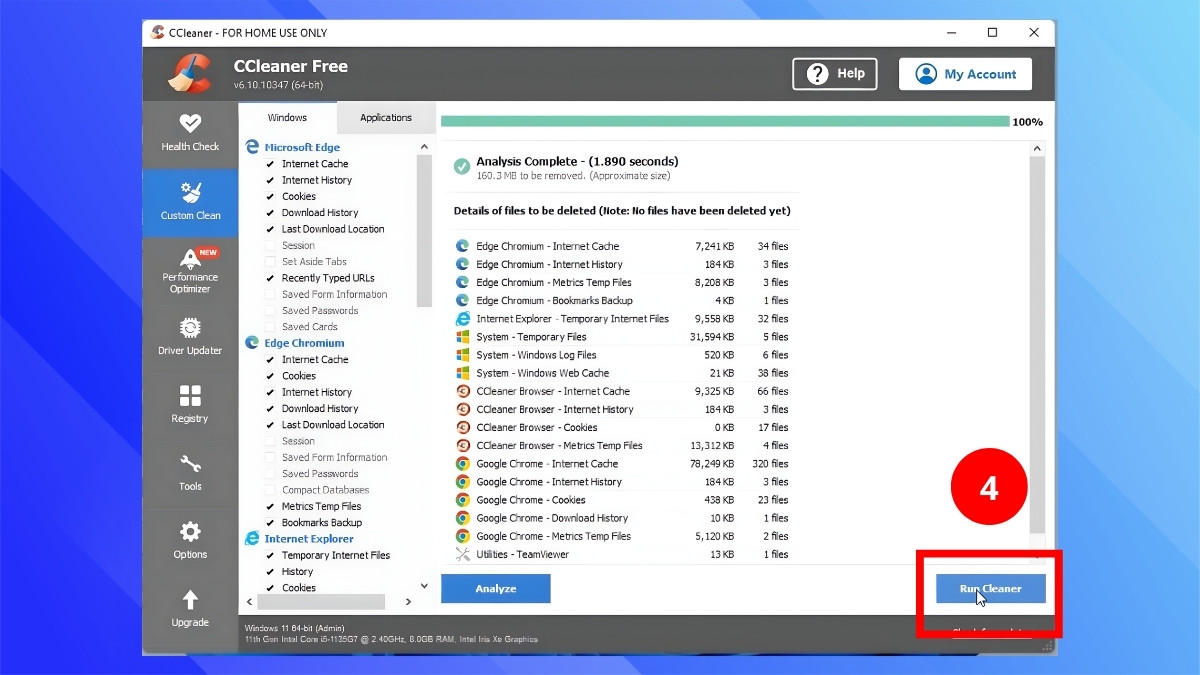View the 100% analysis progress bar
The width and height of the screenshot is (1200, 675).
click(x=727, y=120)
